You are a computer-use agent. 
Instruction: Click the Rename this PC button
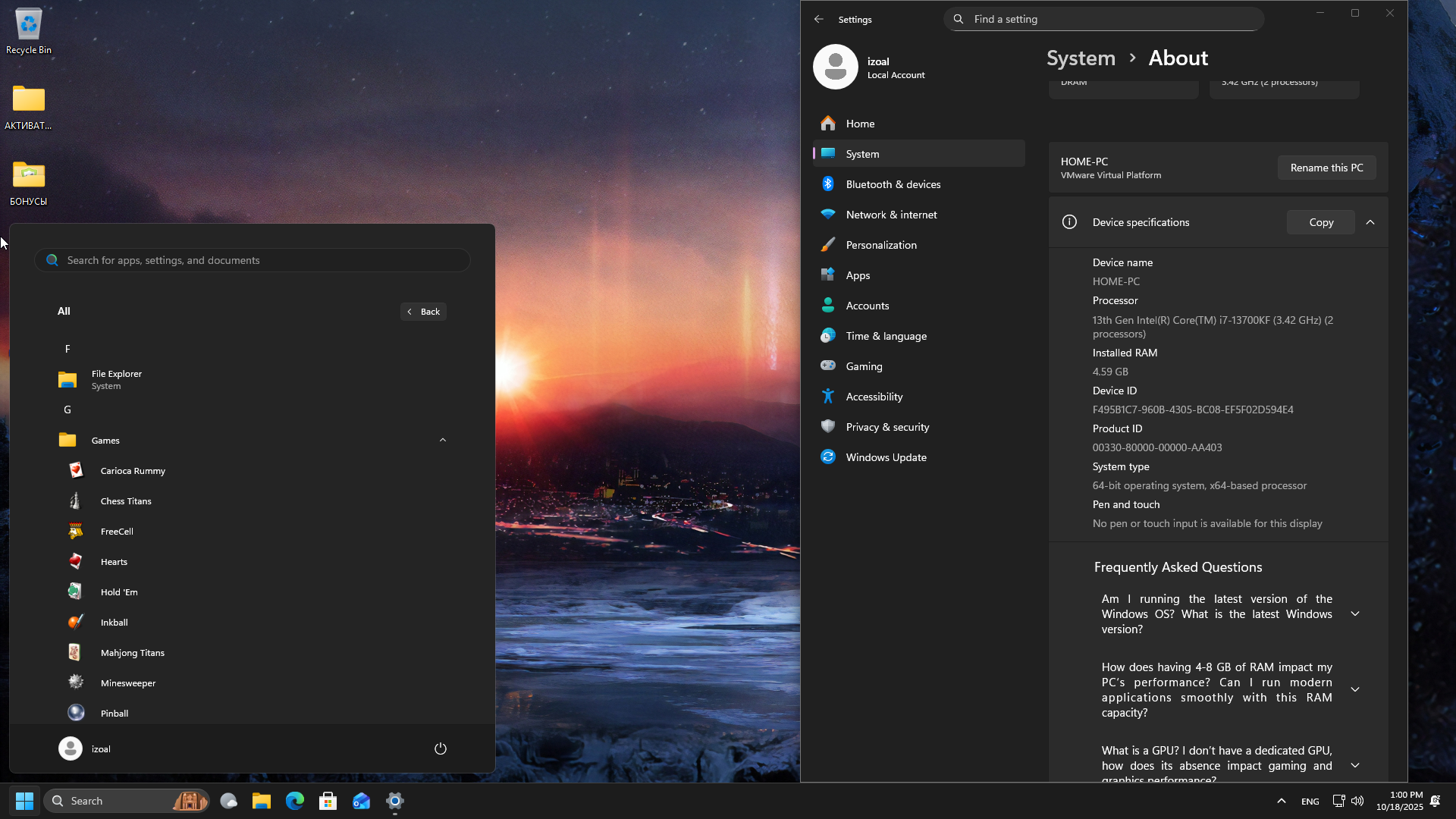click(x=1326, y=168)
